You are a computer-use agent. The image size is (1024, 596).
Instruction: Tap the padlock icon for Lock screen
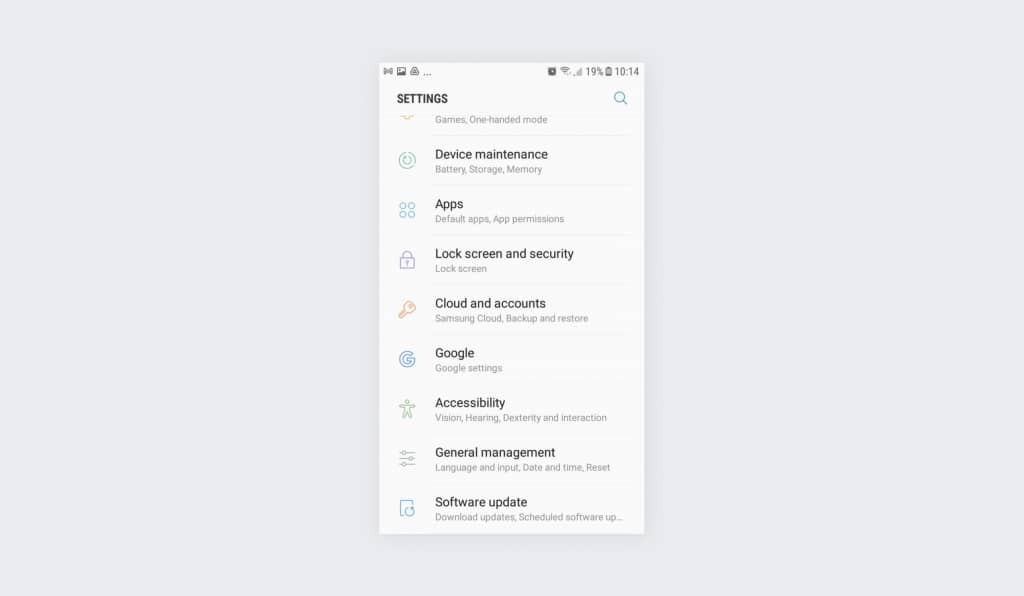point(407,260)
